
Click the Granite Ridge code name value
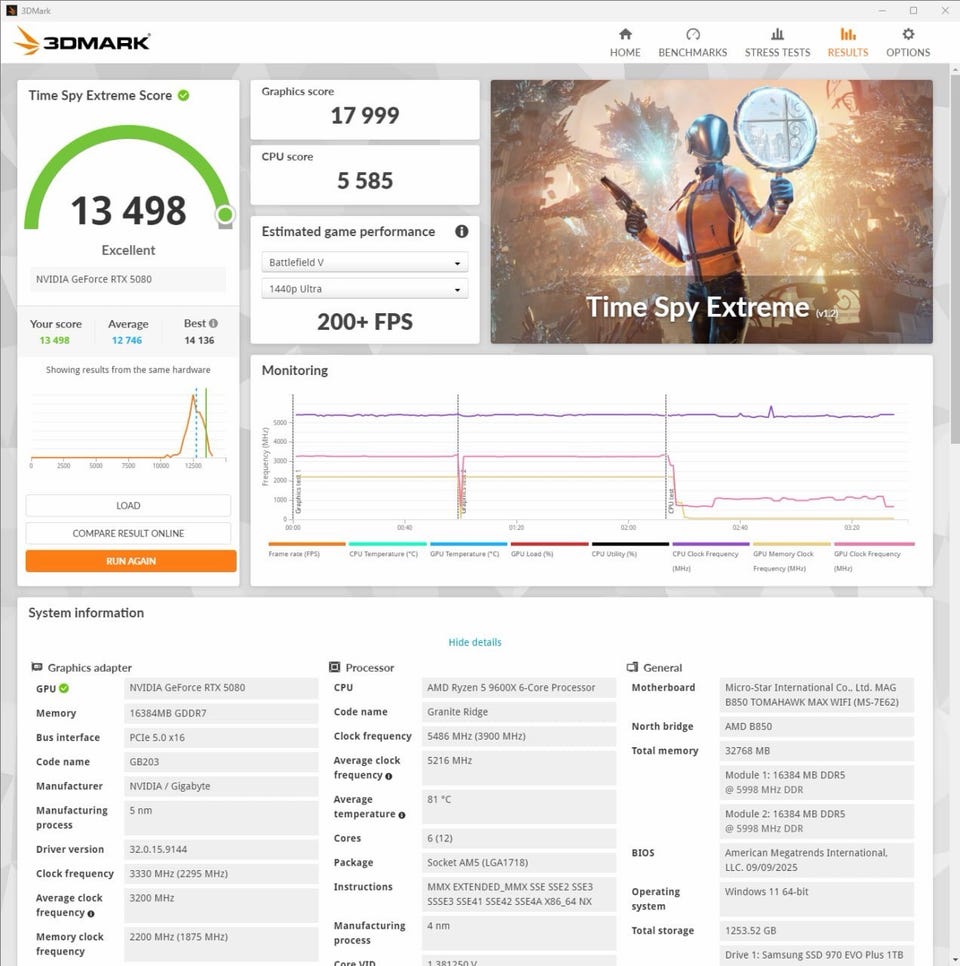[x=519, y=712]
